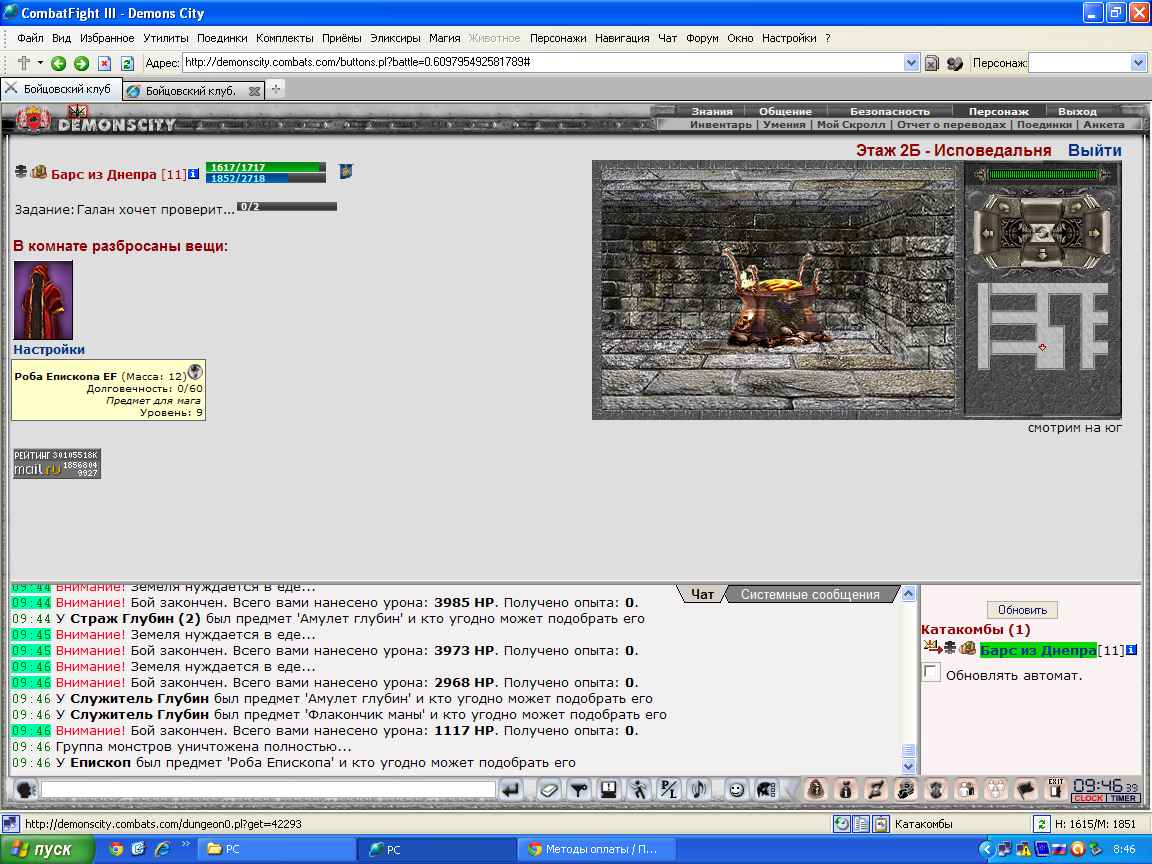Click Барс из Днепра name in Катакомбы list
This screenshot has width=1152, height=864.
1037,650
